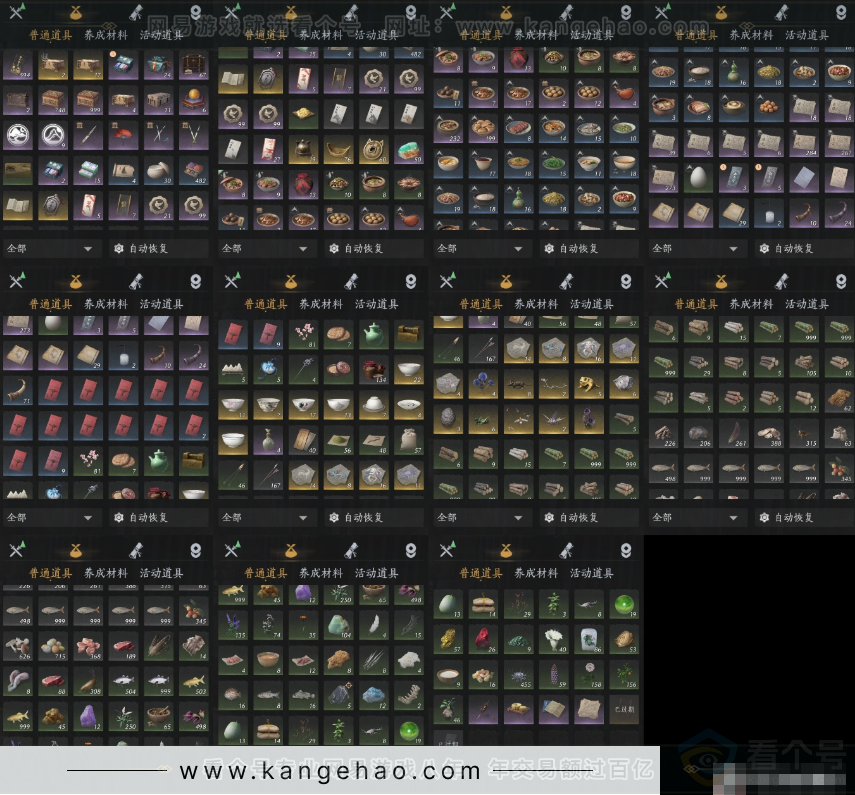This screenshot has width=855, height=795.
Task: Select mushrooms with count 626 in bottom-left panel
Action: [18, 647]
